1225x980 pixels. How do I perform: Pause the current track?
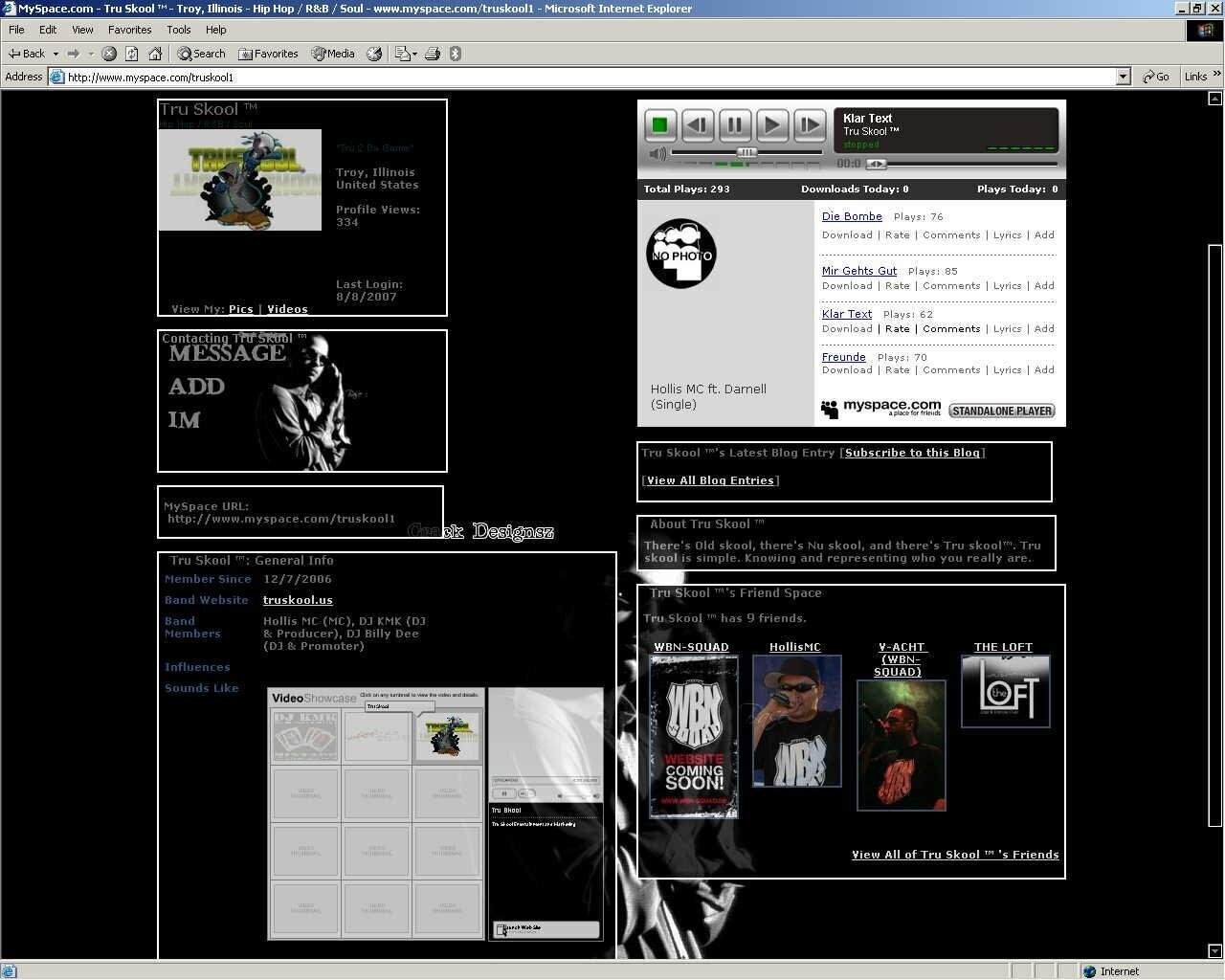pos(734,124)
